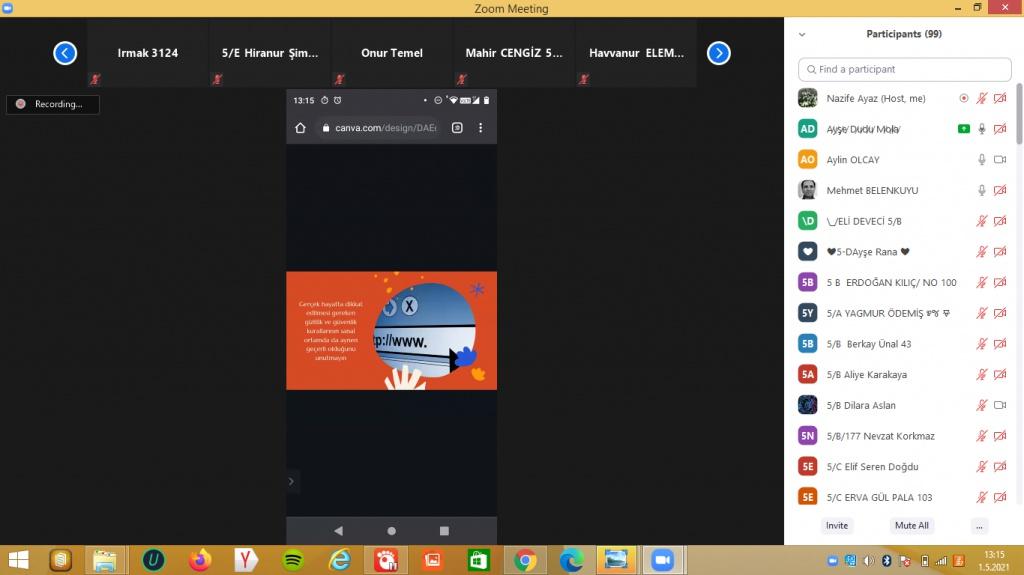The height and width of the screenshot is (575, 1024).
Task: Click the Invite button
Action: pyautogui.click(x=837, y=525)
